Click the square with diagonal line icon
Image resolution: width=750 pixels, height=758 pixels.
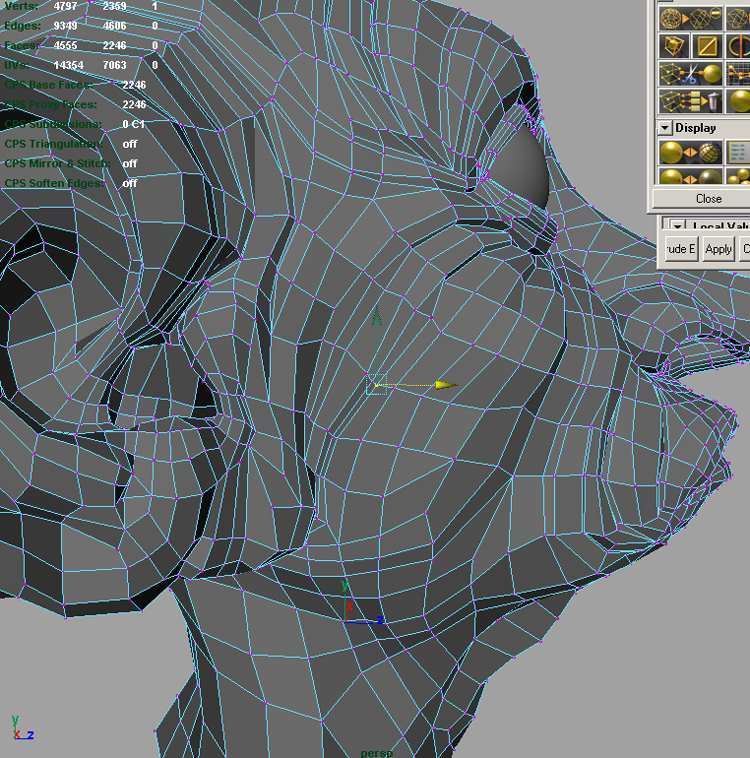(x=707, y=46)
